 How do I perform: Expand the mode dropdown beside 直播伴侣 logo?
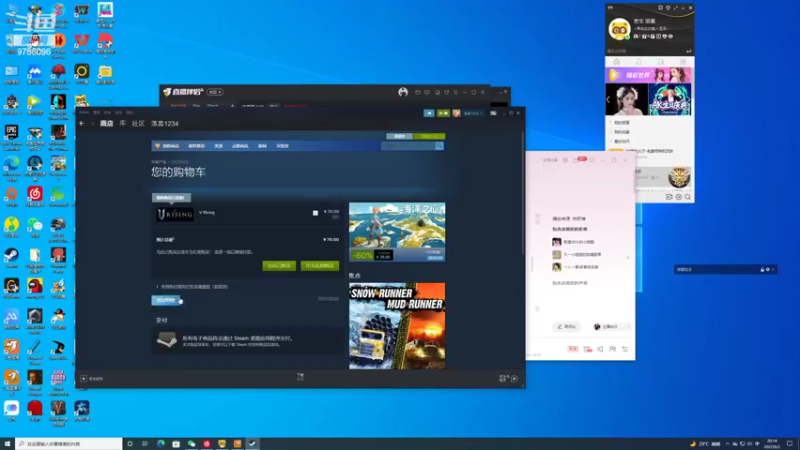215,92
